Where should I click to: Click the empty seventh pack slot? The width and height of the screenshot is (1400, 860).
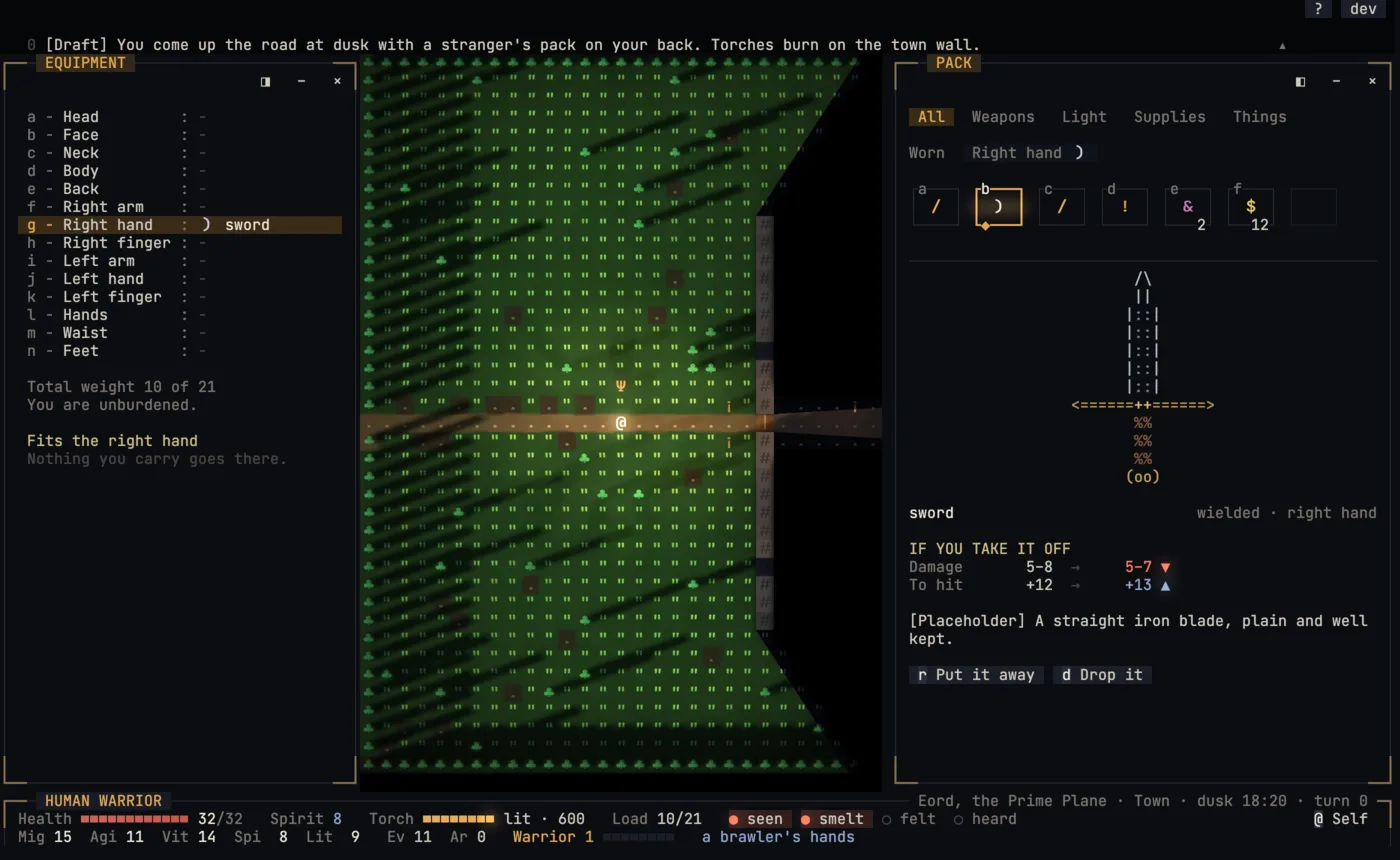(1314, 207)
